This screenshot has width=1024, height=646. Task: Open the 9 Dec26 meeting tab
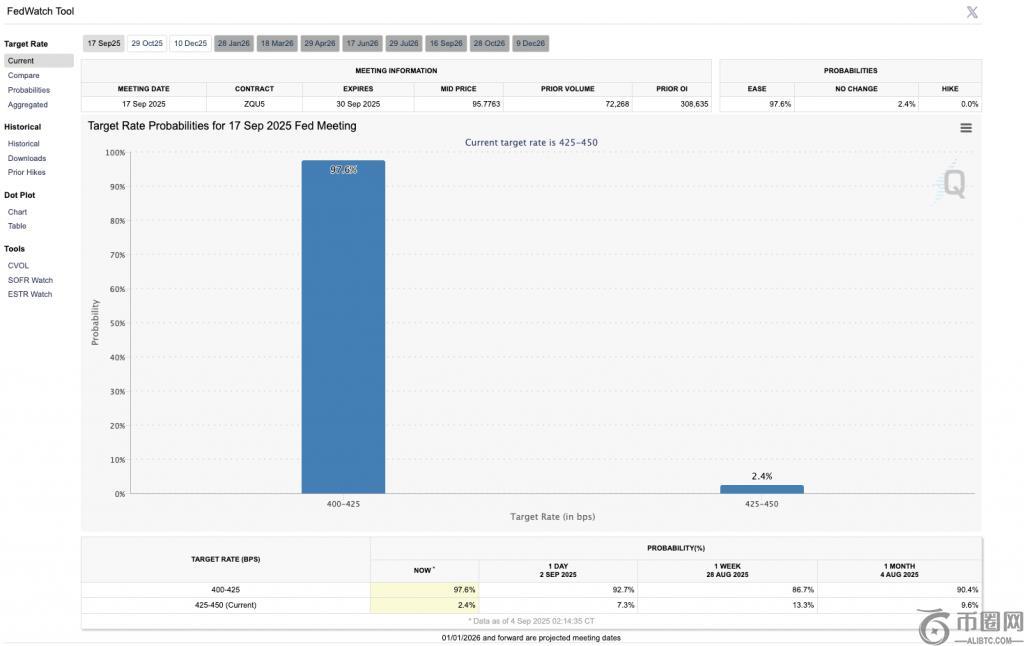point(531,43)
